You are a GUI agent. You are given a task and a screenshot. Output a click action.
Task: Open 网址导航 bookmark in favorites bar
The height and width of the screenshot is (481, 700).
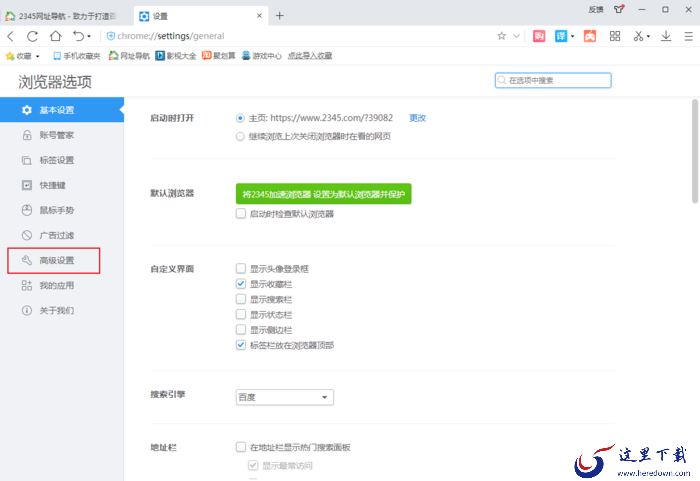pos(129,56)
